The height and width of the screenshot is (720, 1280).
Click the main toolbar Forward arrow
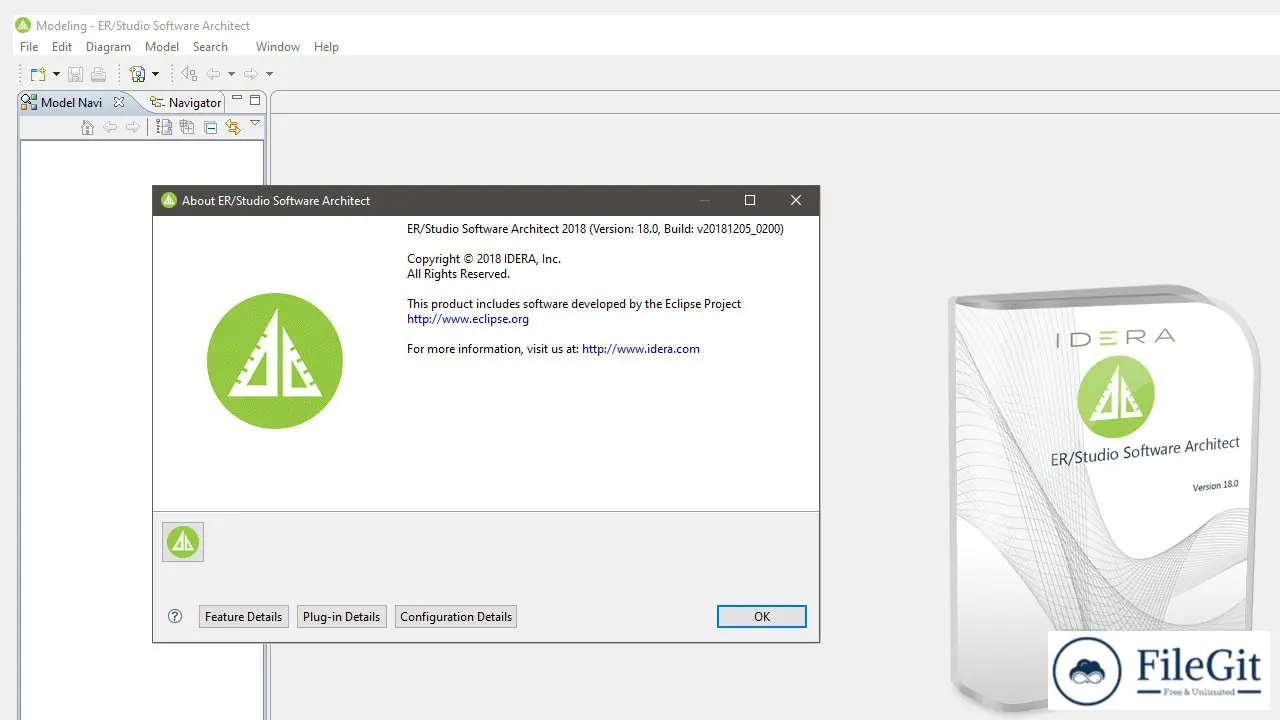click(x=251, y=74)
